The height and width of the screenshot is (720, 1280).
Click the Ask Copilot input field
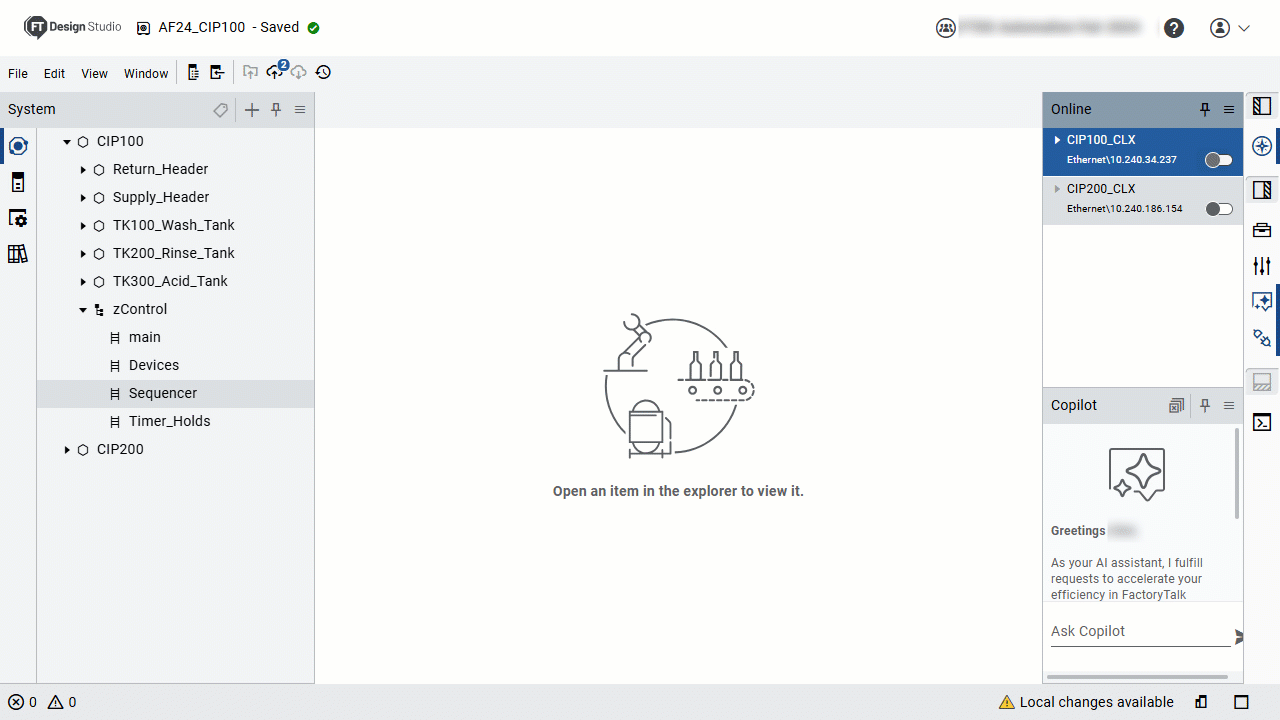pyautogui.click(x=1130, y=631)
